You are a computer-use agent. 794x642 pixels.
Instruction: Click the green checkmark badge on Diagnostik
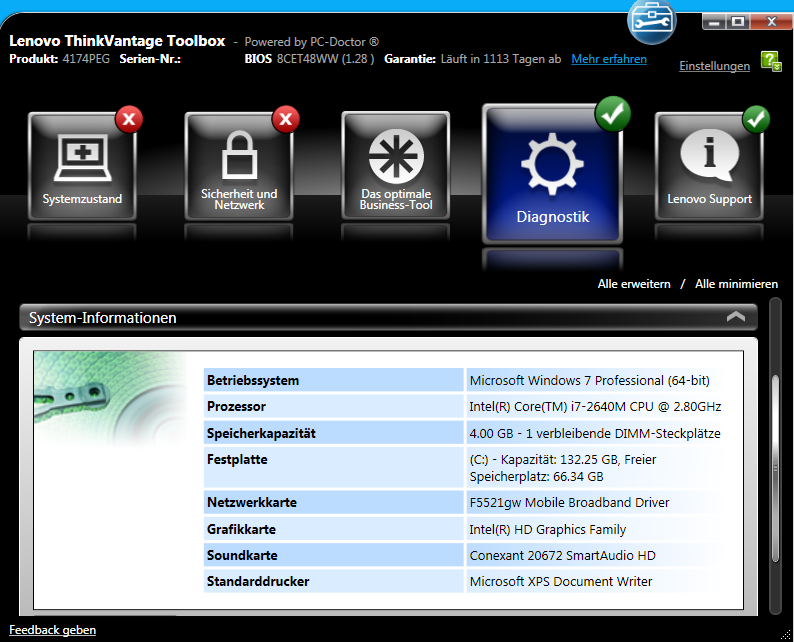pyautogui.click(x=613, y=114)
